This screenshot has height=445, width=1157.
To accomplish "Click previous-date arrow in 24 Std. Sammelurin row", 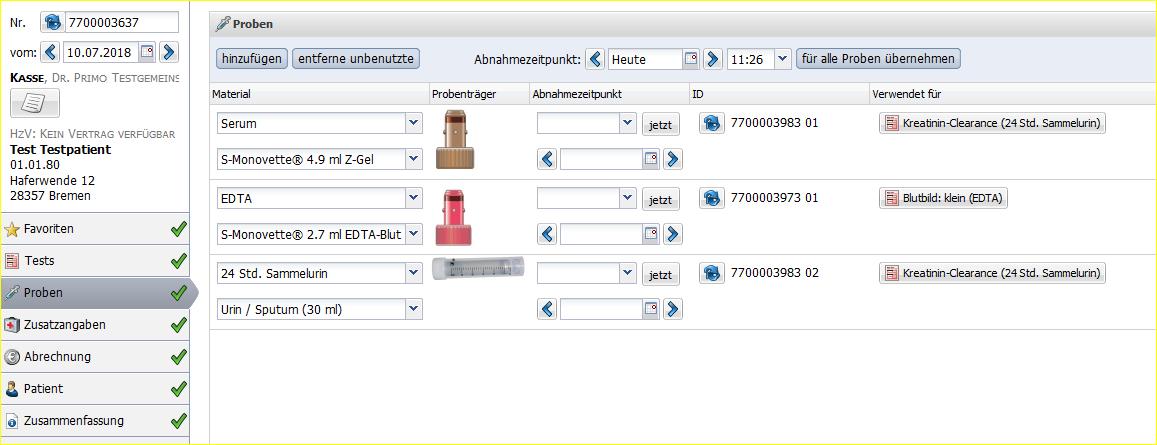I will point(547,309).
